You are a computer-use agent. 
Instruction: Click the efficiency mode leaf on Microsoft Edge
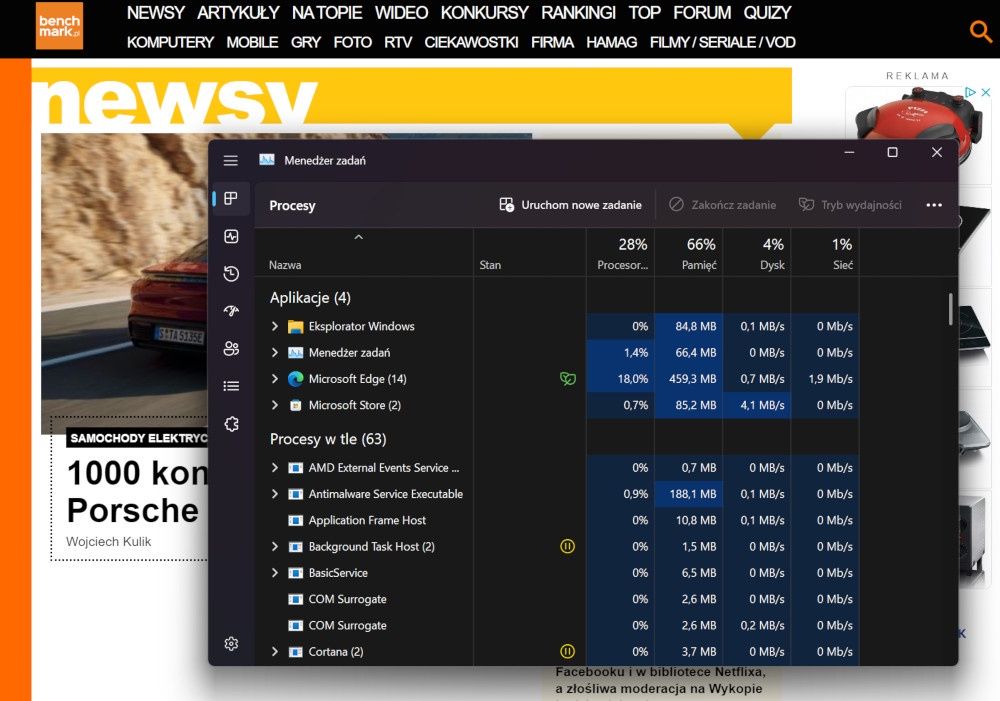(568, 379)
